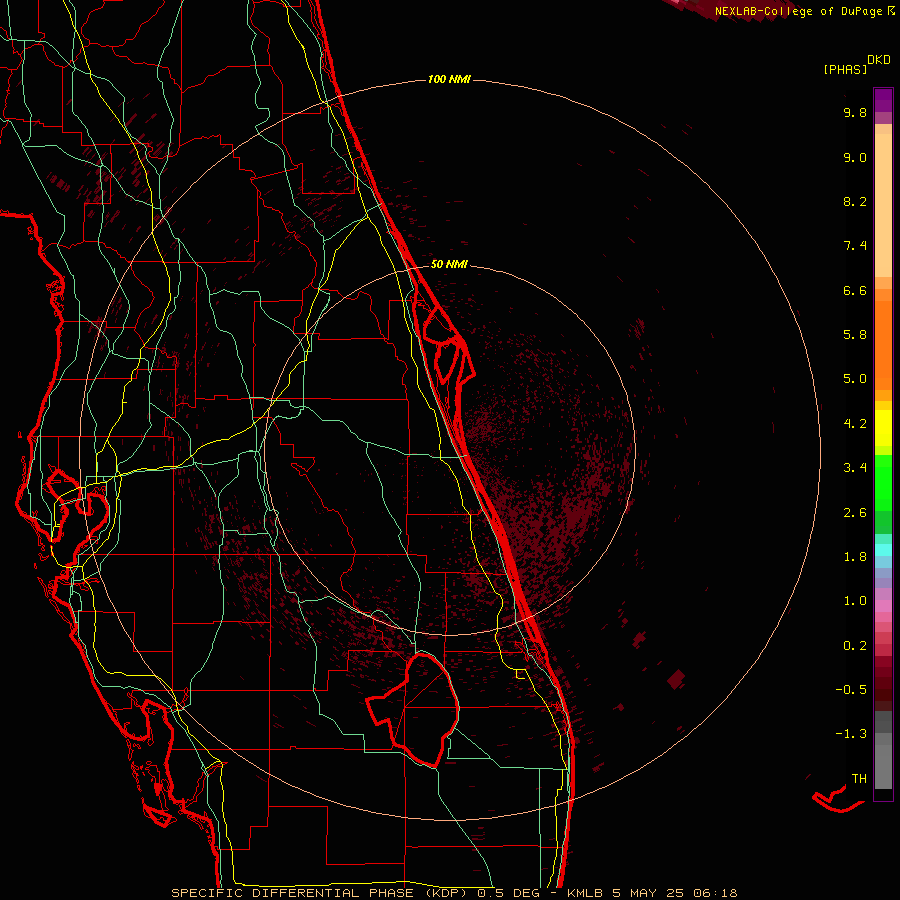Click the 100 NMI range ring label
Image resolution: width=900 pixels, height=900 pixels.
449,79
